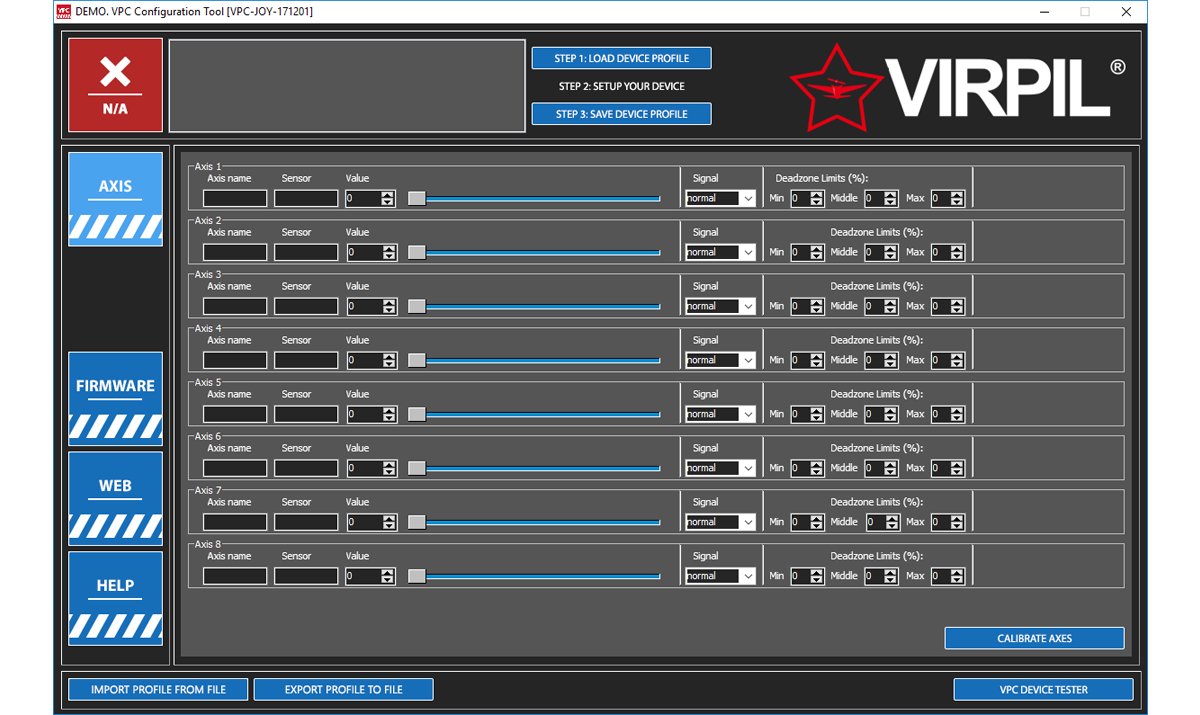Click the Calibrate Axes button
This screenshot has width=1200, height=715.
click(1034, 638)
